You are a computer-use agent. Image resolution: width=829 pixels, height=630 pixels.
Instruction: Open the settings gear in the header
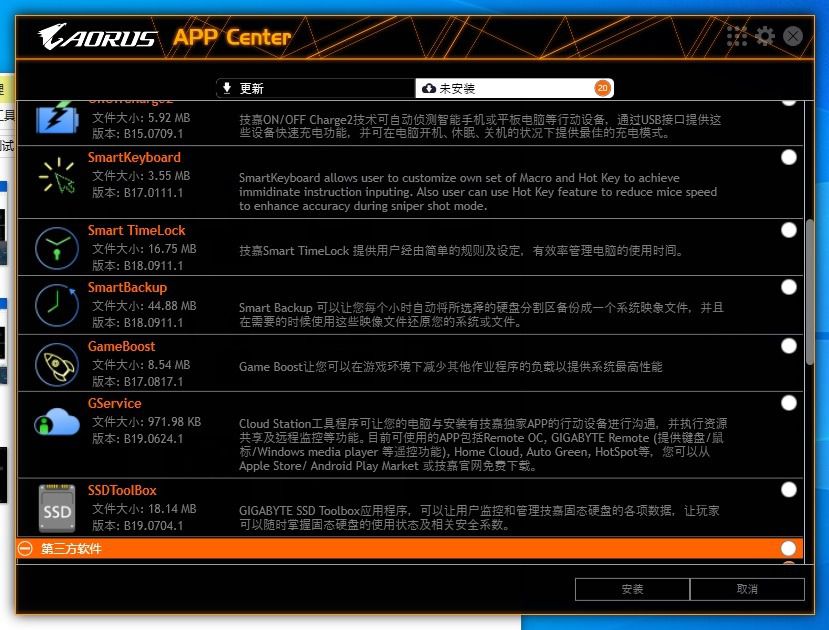(764, 36)
